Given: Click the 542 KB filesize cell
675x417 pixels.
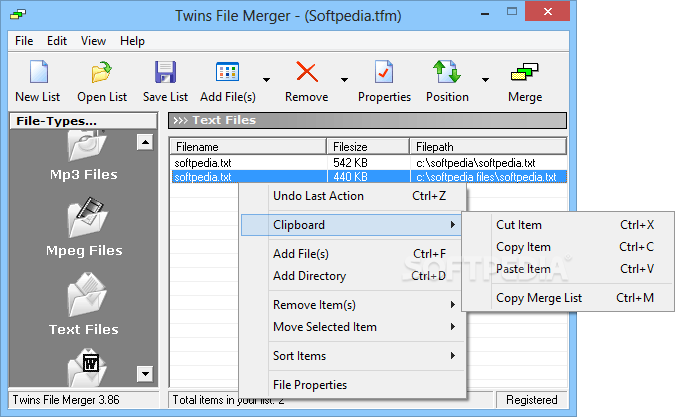Looking at the screenshot, I should click(350, 163).
